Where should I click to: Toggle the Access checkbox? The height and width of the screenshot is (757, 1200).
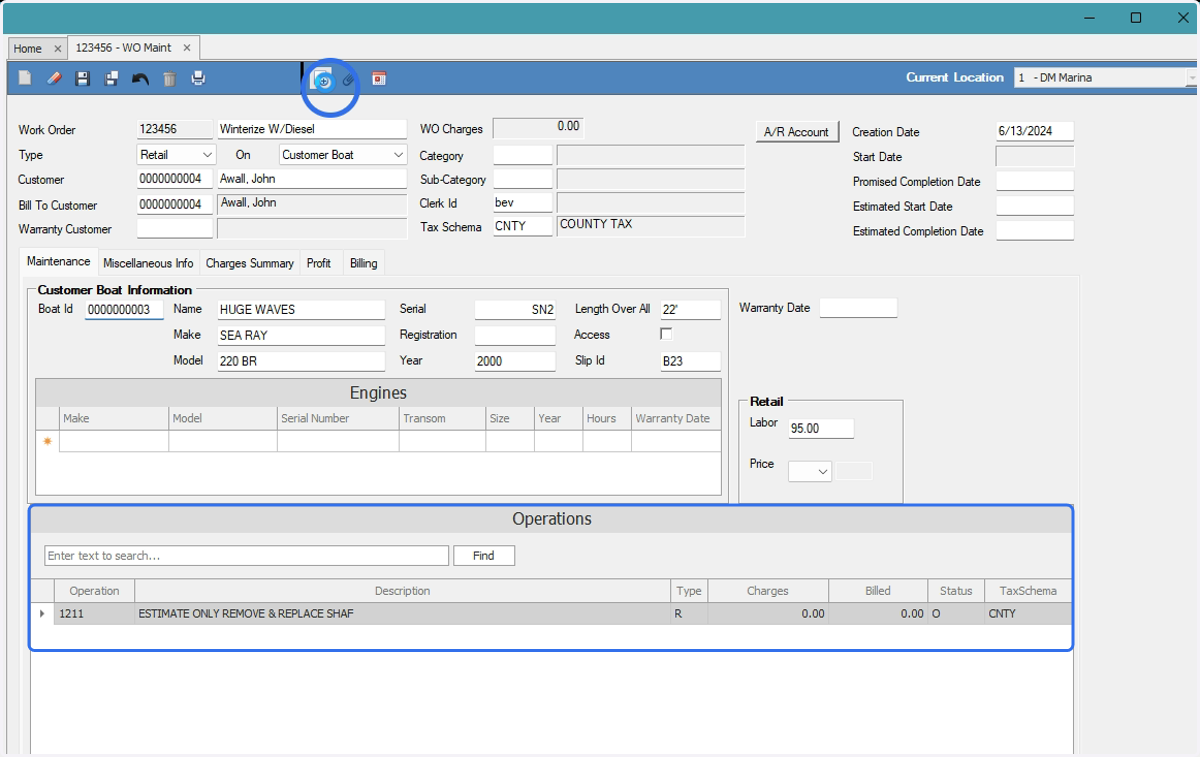pos(666,334)
